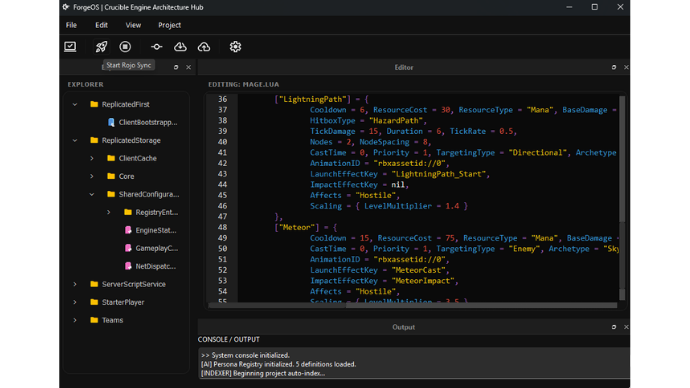Start Rojo Sync with rocket icon

[x=101, y=47]
